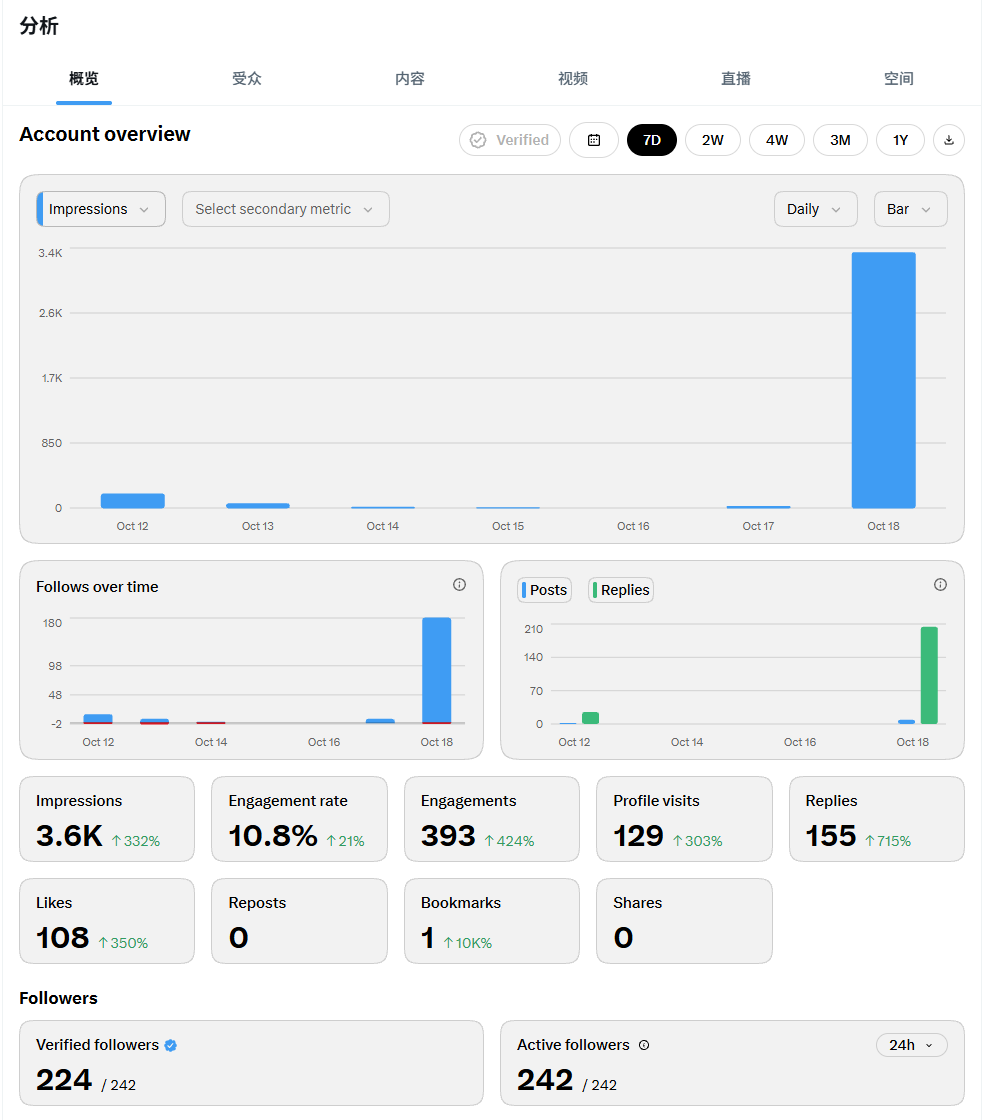The width and height of the screenshot is (991, 1120).
Task: Click the "Followers" section heading
Action: (59, 998)
